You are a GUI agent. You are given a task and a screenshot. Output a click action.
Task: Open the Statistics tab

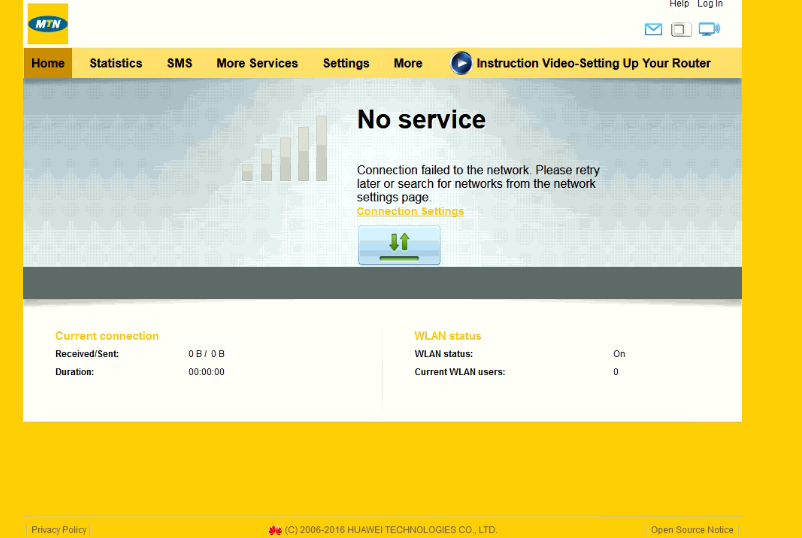[x=116, y=63]
